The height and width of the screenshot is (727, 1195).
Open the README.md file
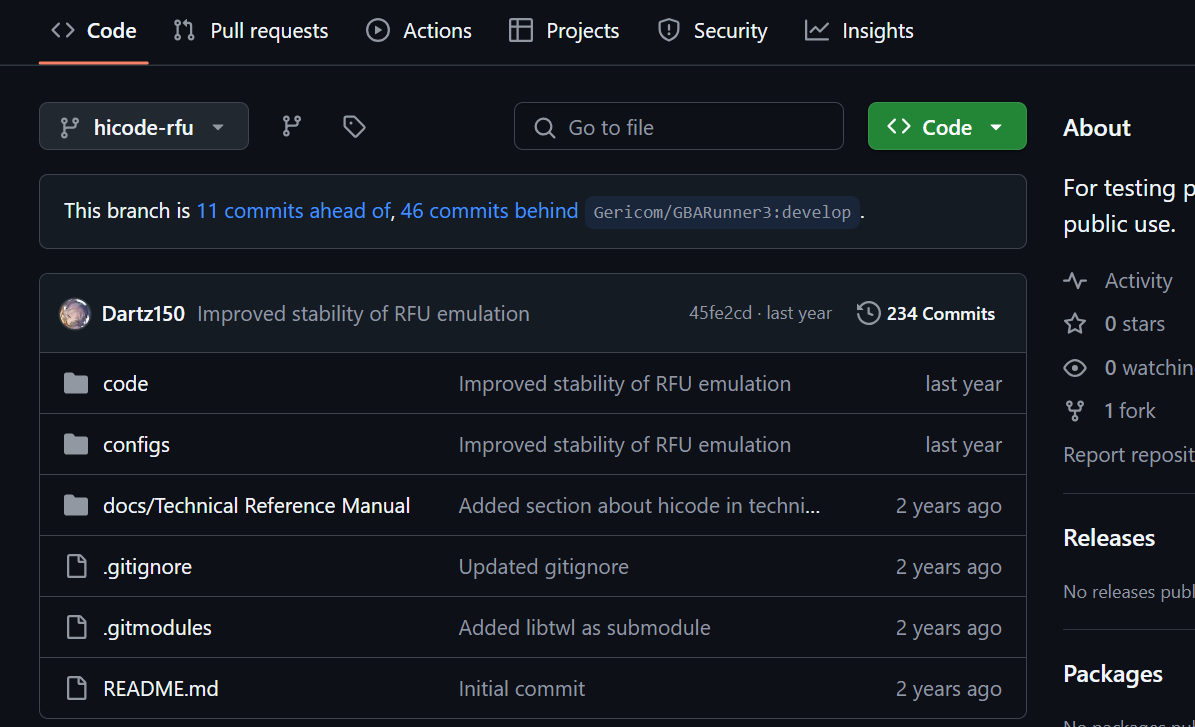pos(161,688)
